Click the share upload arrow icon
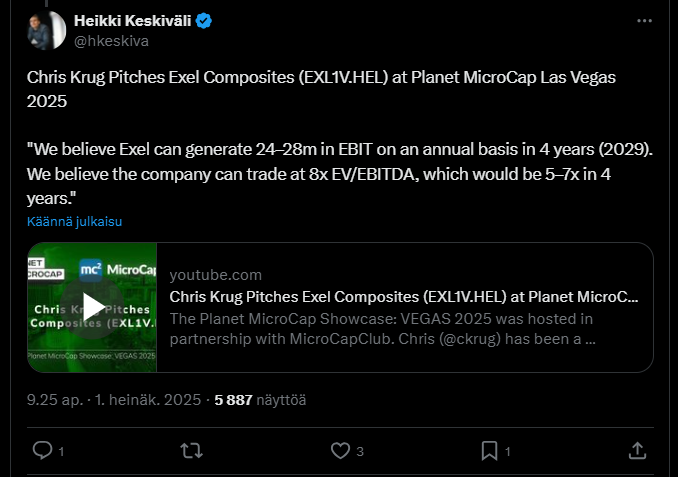 coord(637,451)
